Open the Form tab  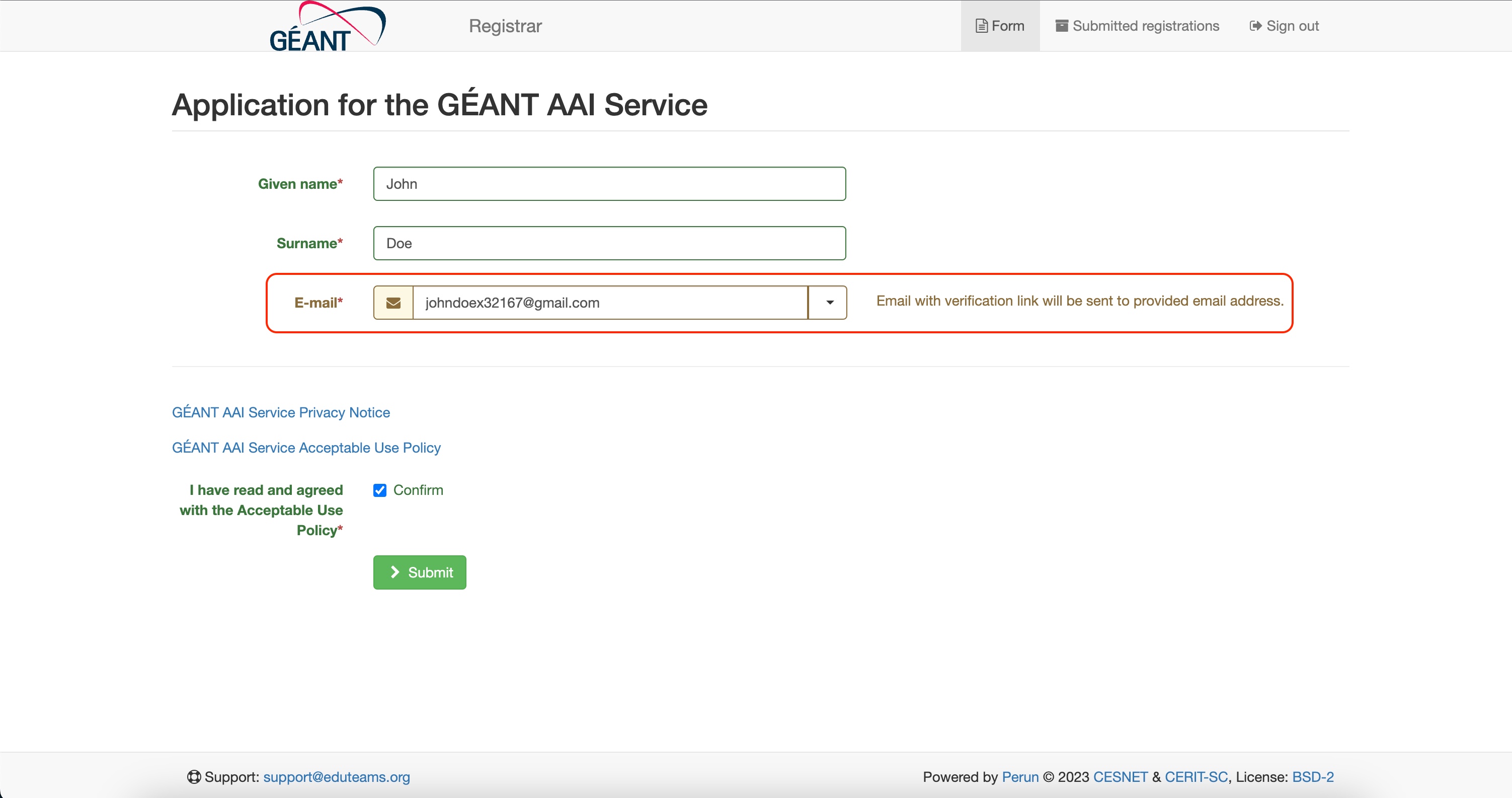coord(1000,26)
